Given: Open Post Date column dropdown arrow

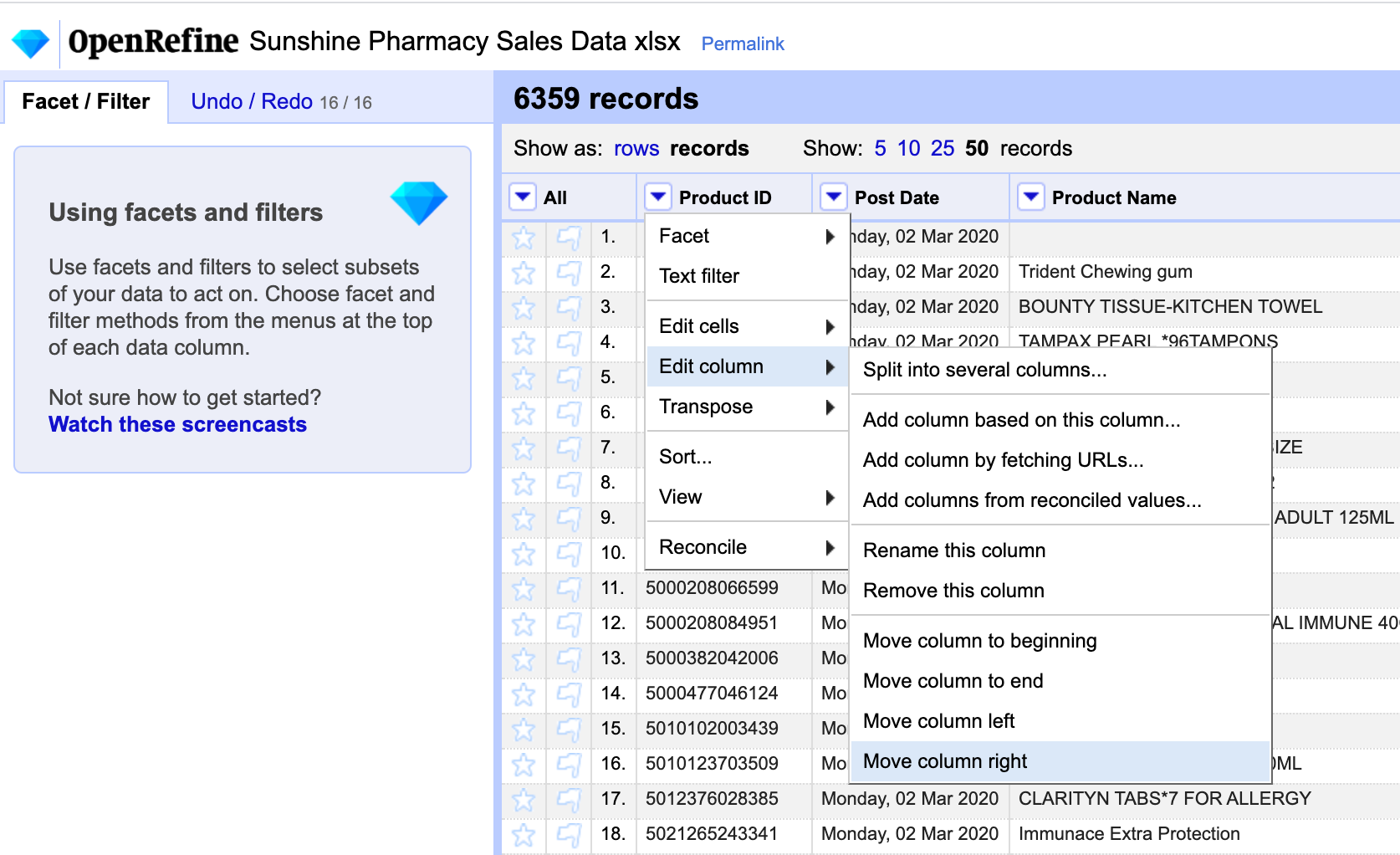Looking at the screenshot, I should [x=833, y=197].
